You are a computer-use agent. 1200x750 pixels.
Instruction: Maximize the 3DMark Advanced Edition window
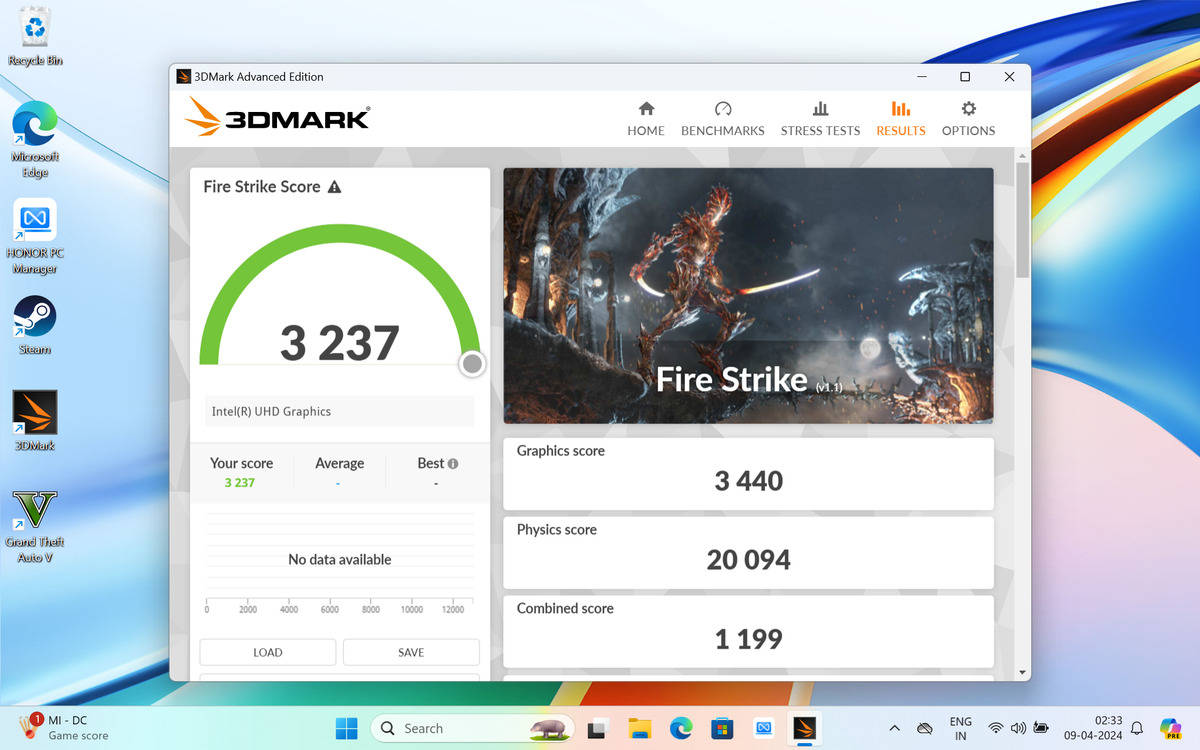965,76
